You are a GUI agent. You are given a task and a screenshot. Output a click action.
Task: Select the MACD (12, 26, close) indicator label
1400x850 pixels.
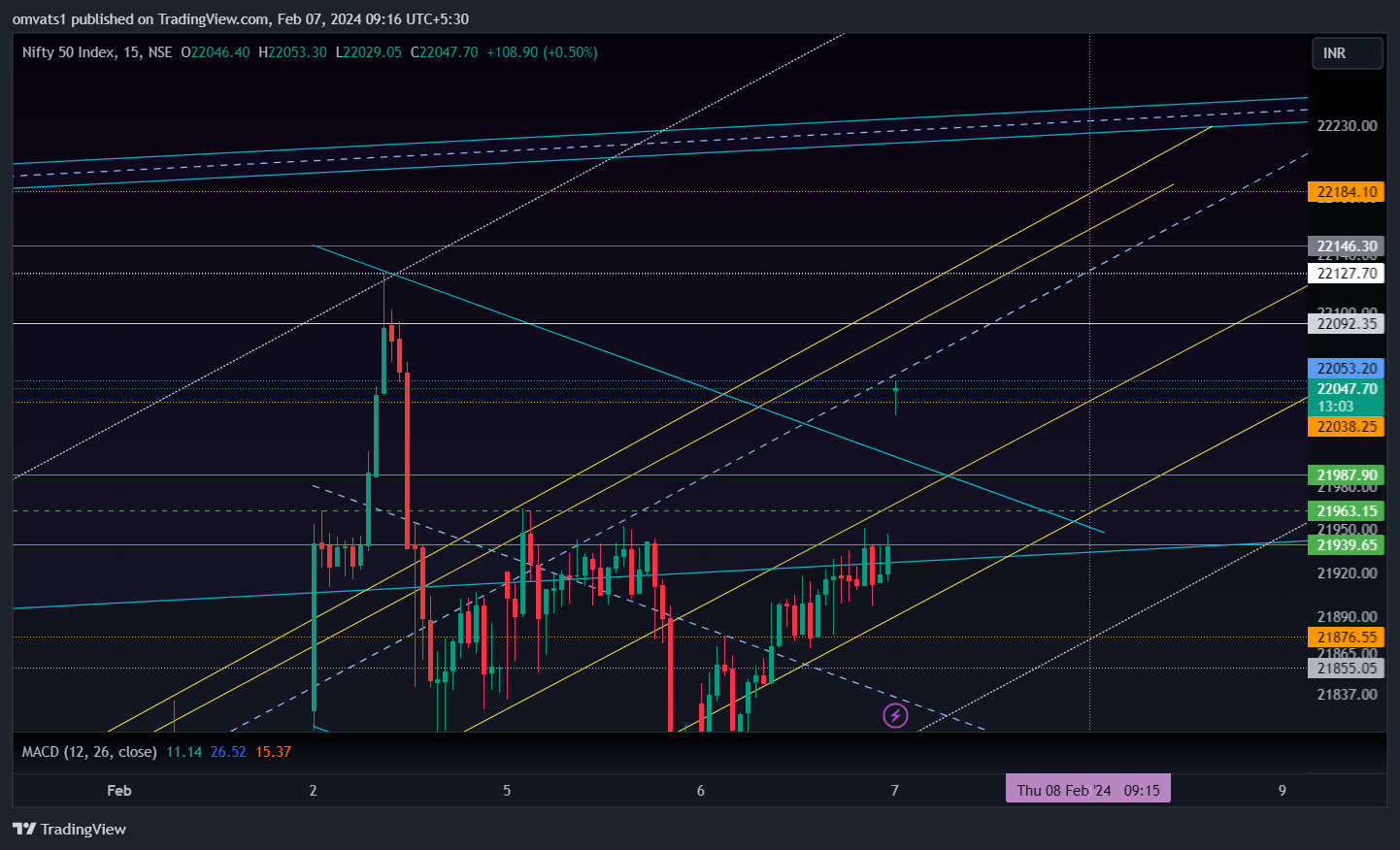tap(89, 752)
